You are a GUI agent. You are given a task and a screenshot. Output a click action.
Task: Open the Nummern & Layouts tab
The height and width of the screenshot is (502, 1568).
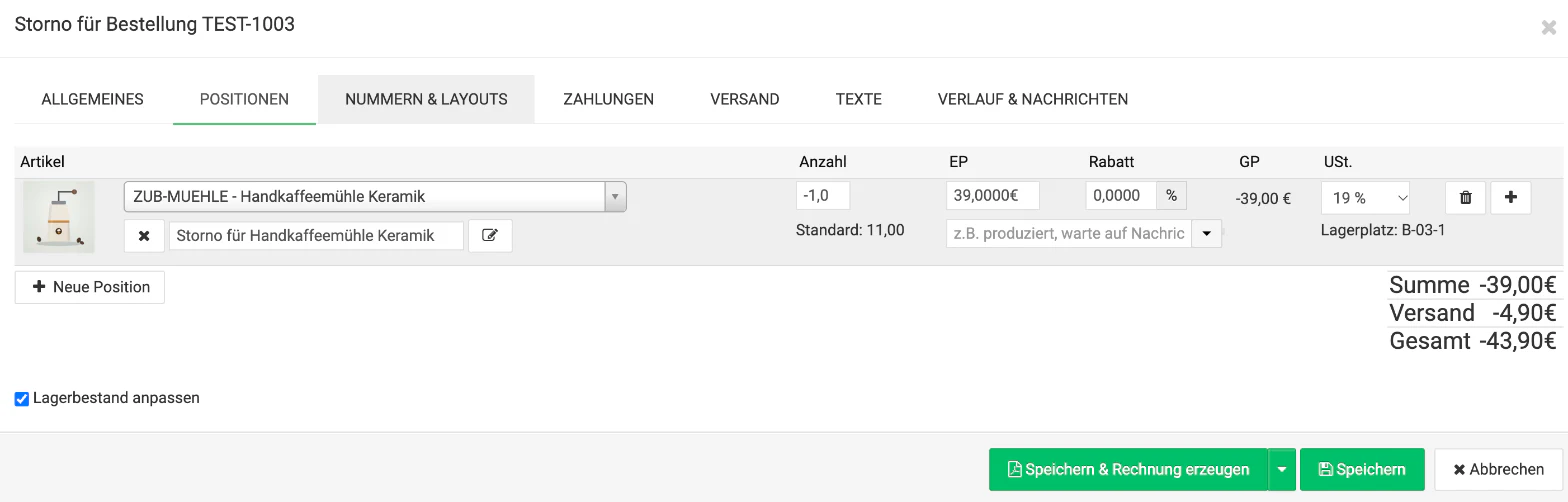pyautogui.click(x=426, y=99)
